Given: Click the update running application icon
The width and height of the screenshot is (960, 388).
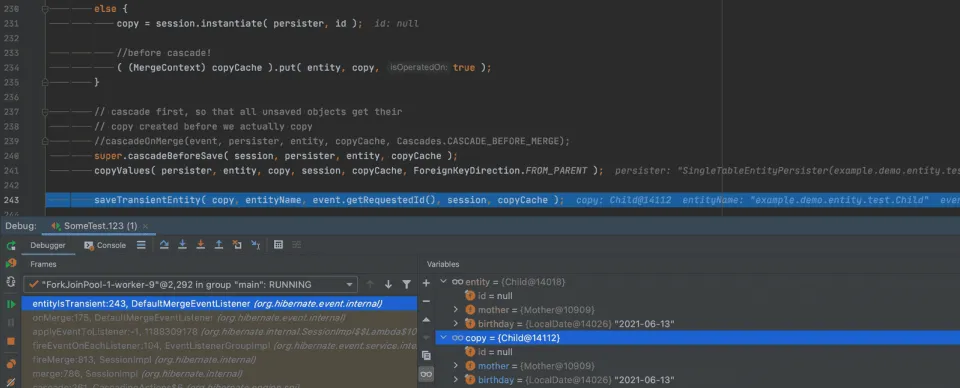Looking at the screenshot, I should tap(11, 282).
